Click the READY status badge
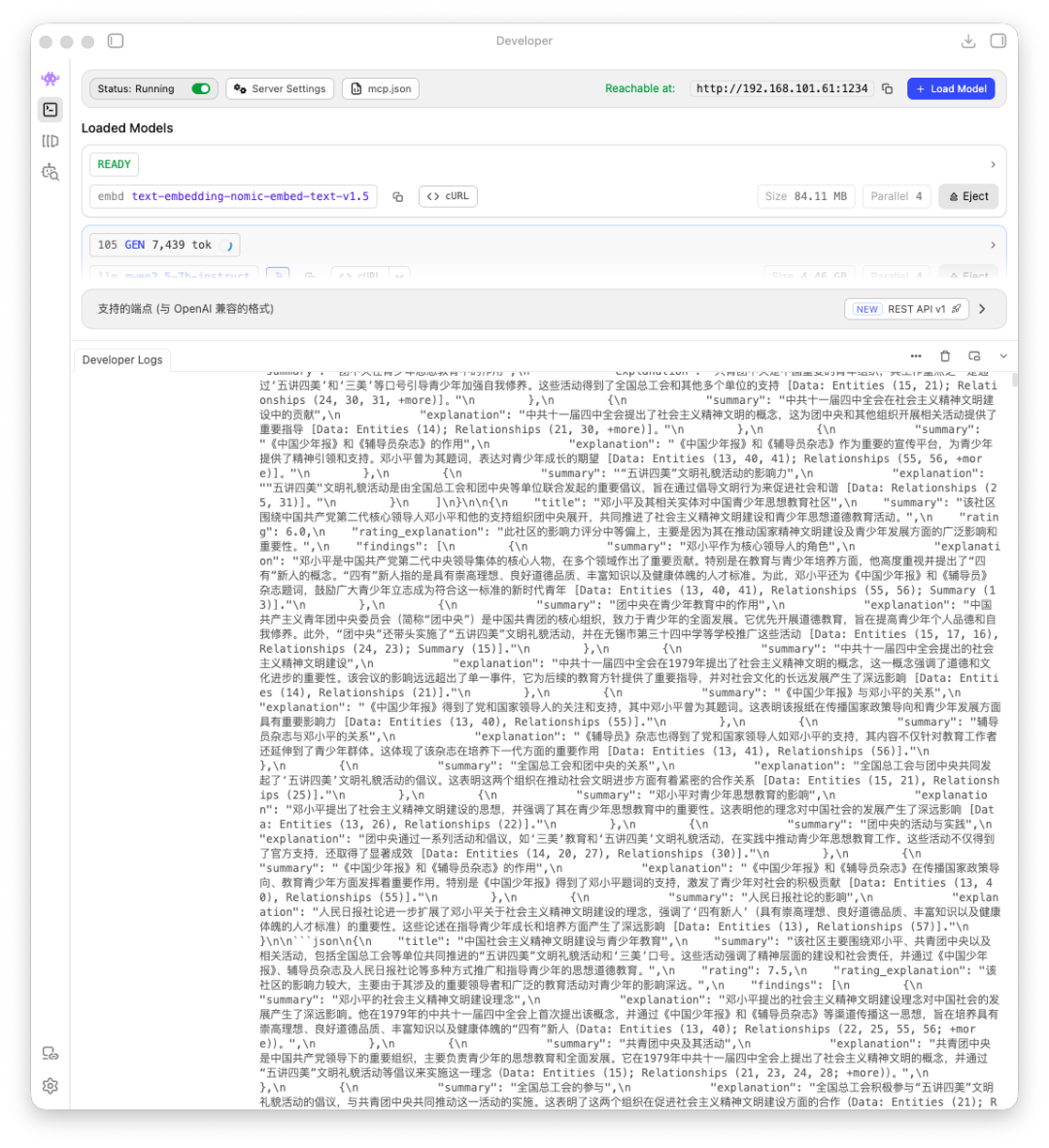1049x1148 pixels. tap(115, 165)
